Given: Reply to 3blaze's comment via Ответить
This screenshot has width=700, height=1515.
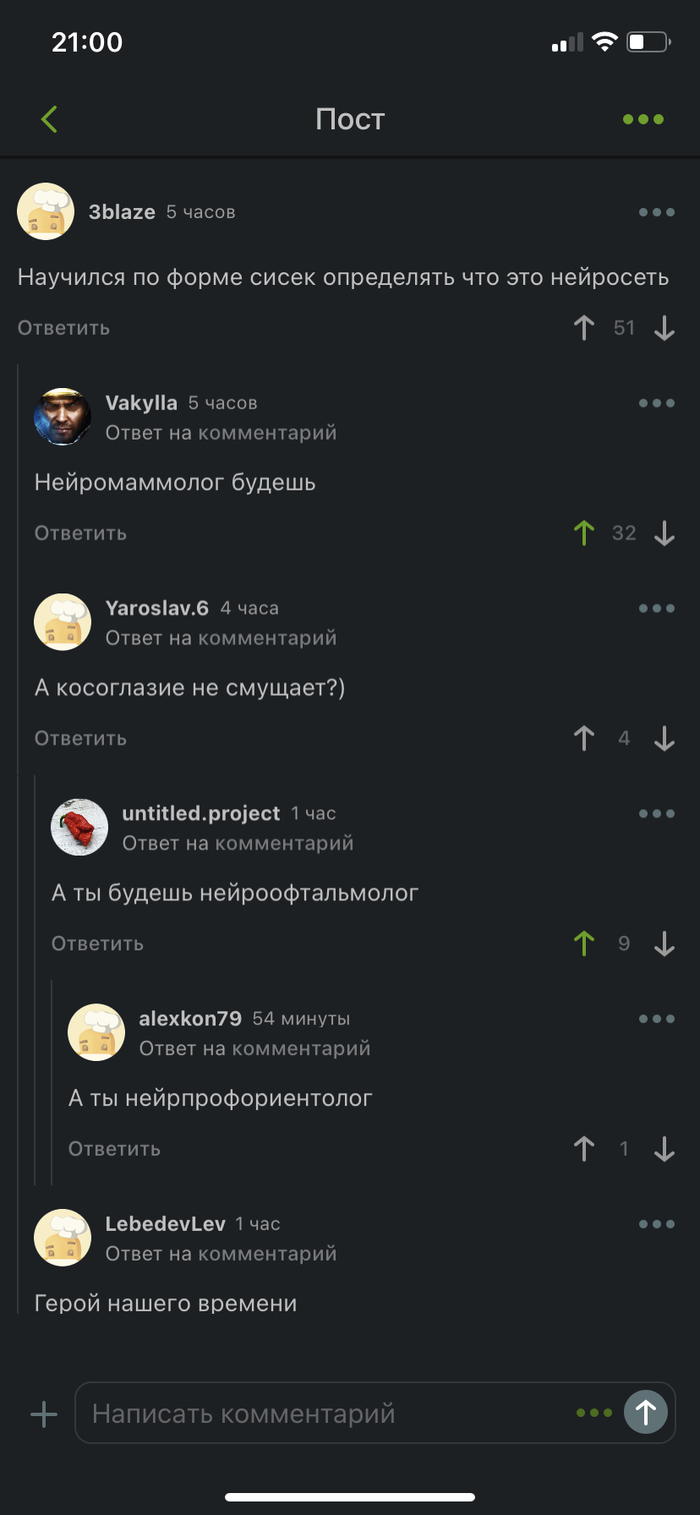Looking at the screenshot, I should (63, 328).
